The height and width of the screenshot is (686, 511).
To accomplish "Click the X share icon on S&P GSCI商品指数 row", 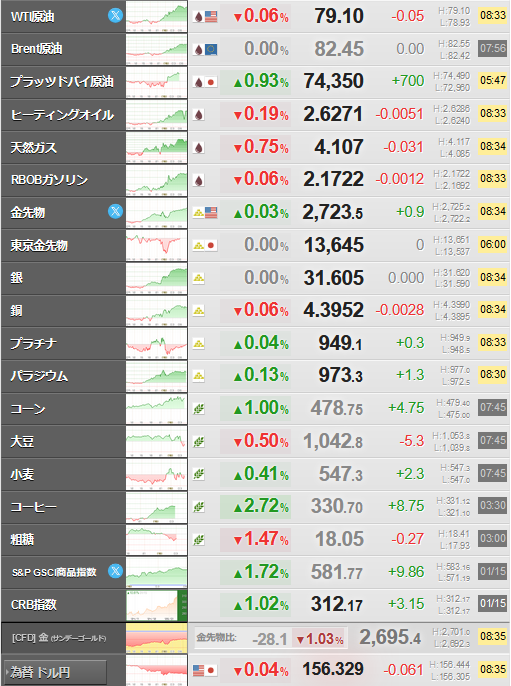I will click(x=115, y=571).
